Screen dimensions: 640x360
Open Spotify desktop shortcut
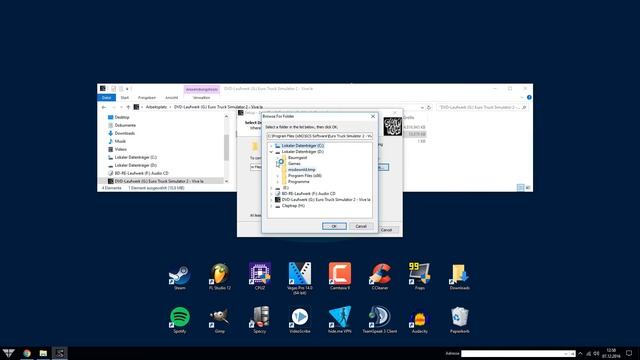pos(180,320)
